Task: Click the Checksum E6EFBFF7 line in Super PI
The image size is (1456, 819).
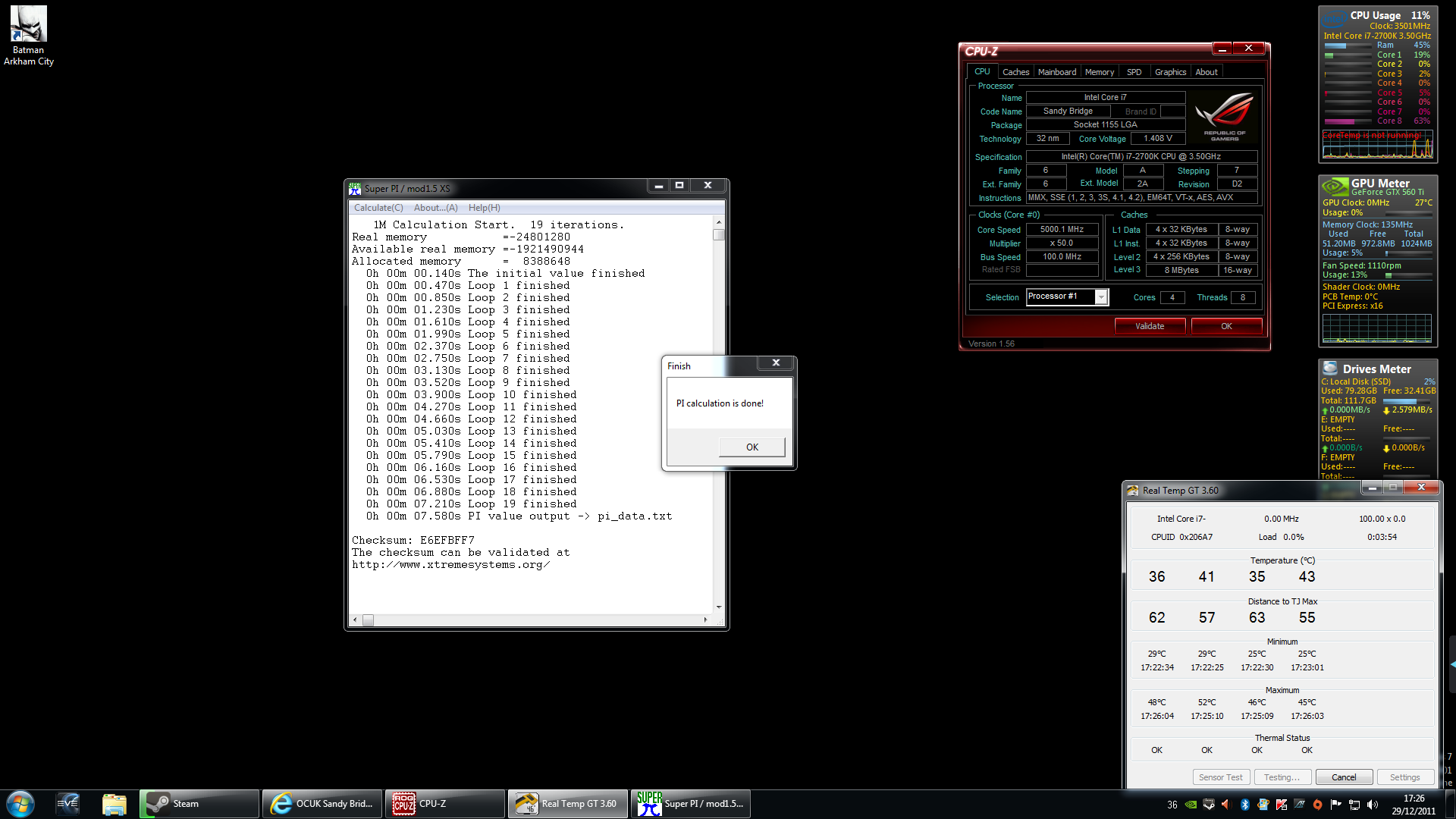Action: tap(413, 541)
